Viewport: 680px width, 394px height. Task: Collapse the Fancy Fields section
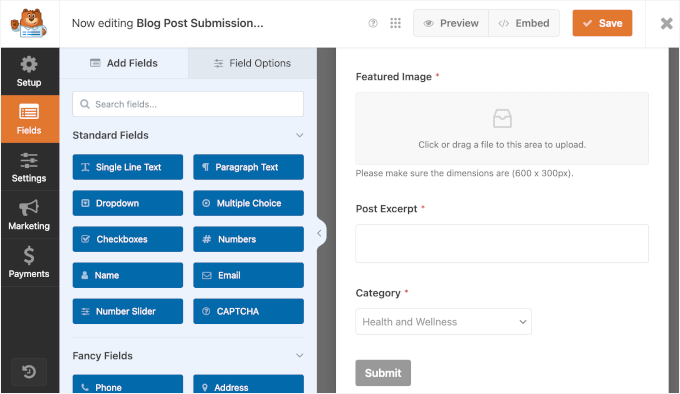299,355
